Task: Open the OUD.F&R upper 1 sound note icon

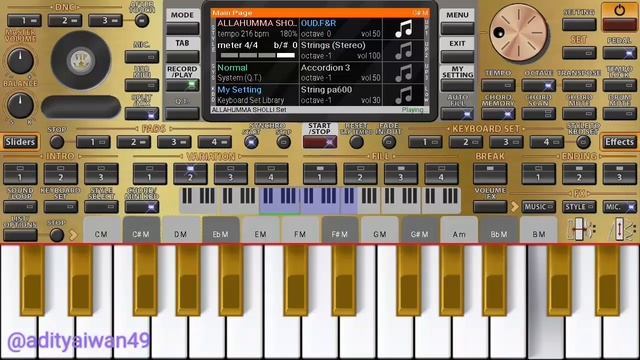Action: 403,29
